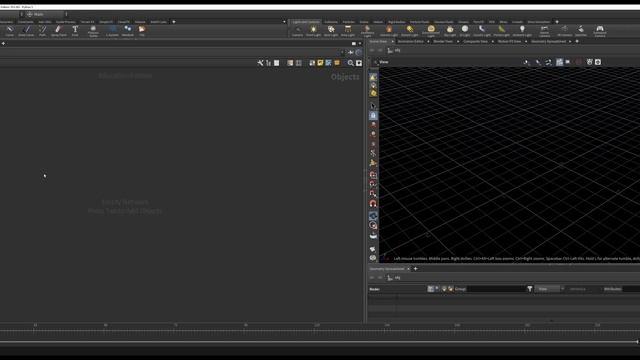Open the Geometry Spreadsheet tab dropdown arrow
The width and height of the screenshot is (640, 360).
(570, 41)
